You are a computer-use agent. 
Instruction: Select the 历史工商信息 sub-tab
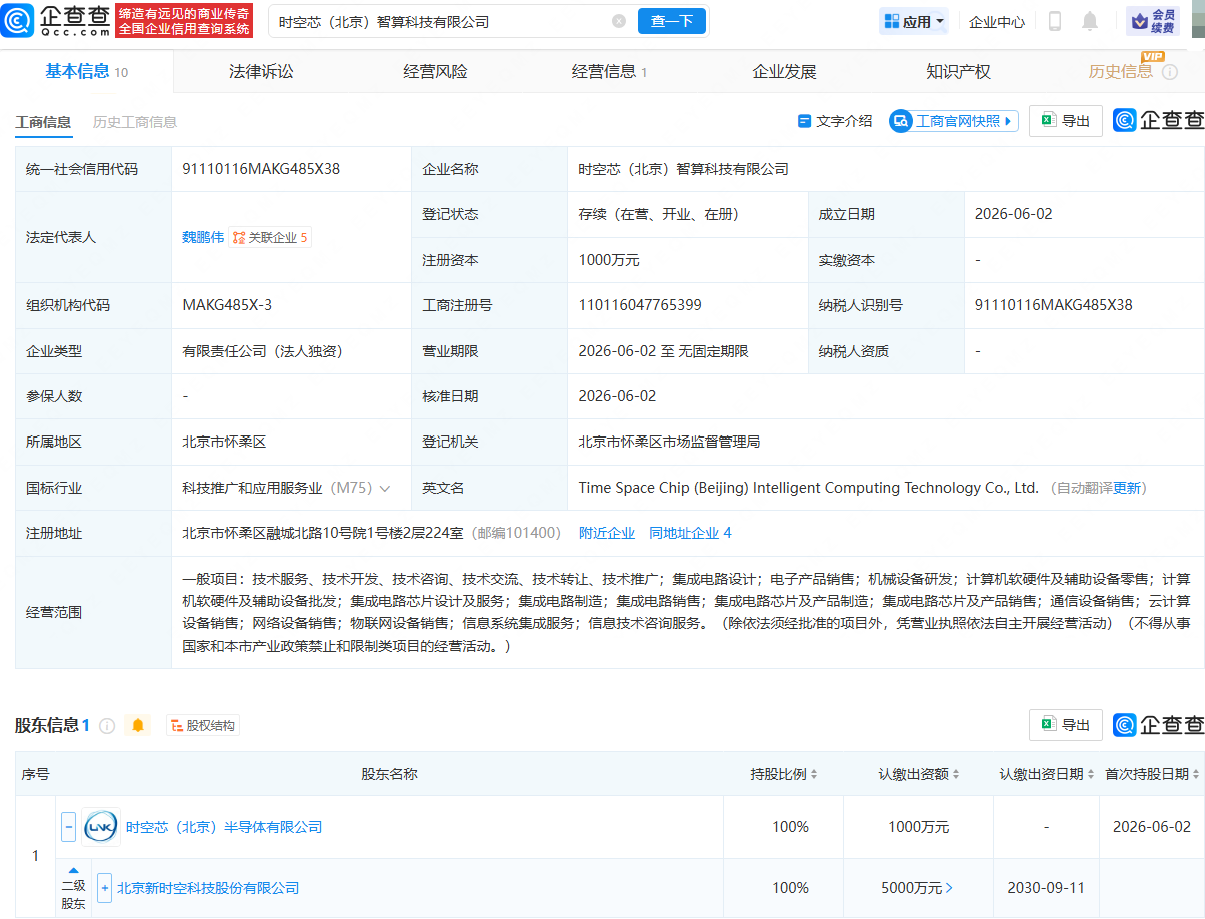tap(135, 122)
